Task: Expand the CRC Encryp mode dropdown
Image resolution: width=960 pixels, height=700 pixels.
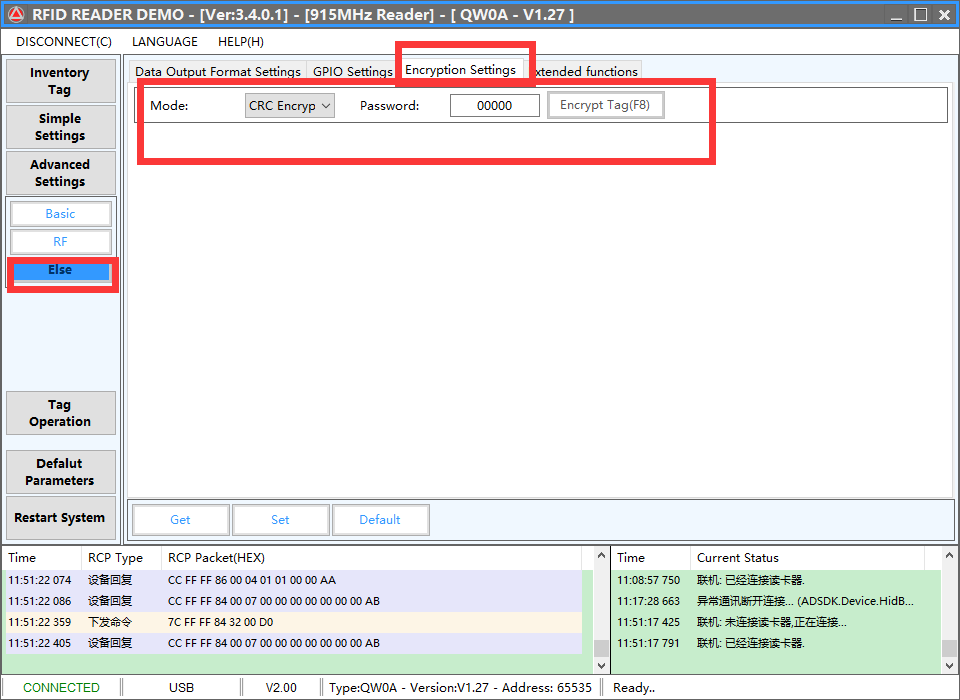Action: click(x=290, y=106)
